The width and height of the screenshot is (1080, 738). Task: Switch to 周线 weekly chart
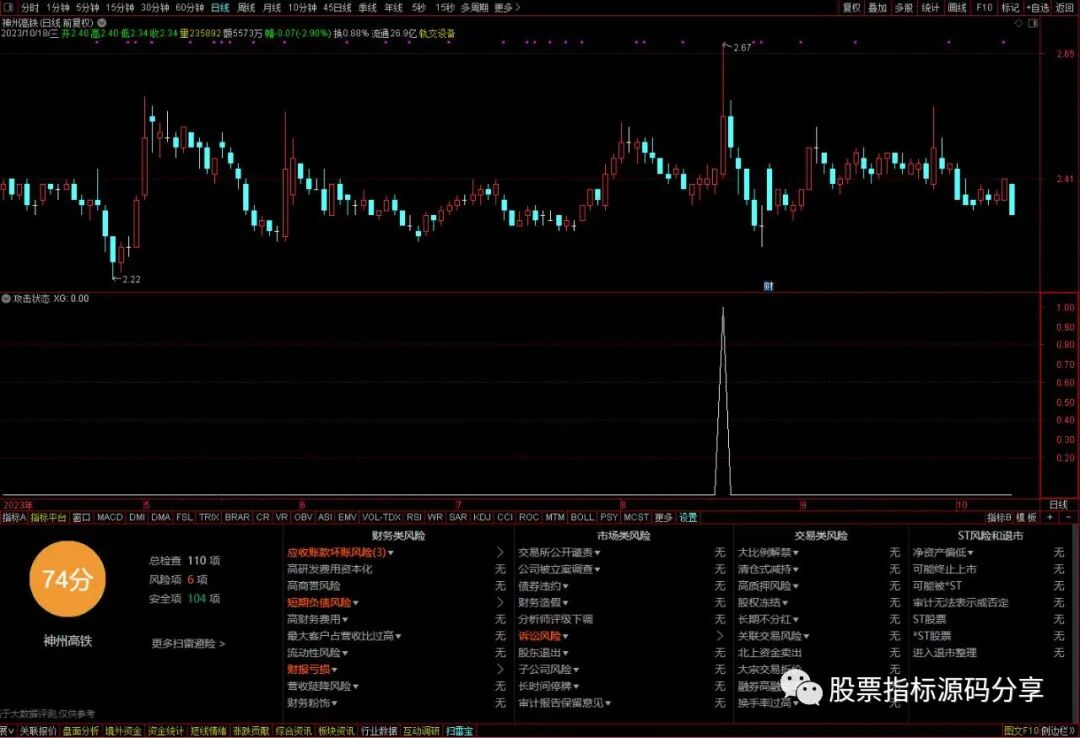point(246,8)
